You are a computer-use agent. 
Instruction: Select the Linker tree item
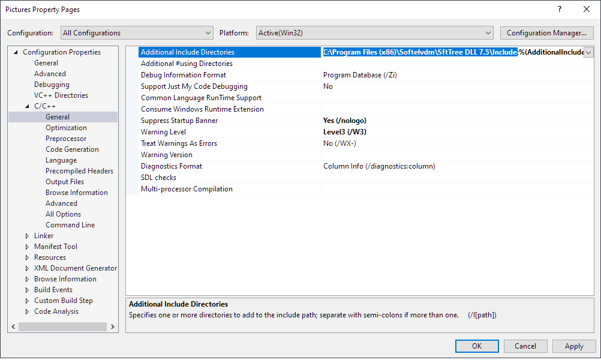(x=44, y=236)
